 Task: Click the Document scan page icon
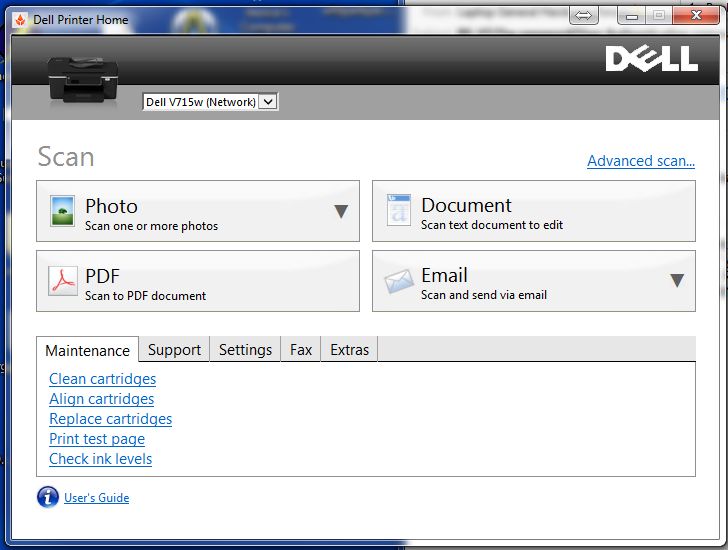399,210
